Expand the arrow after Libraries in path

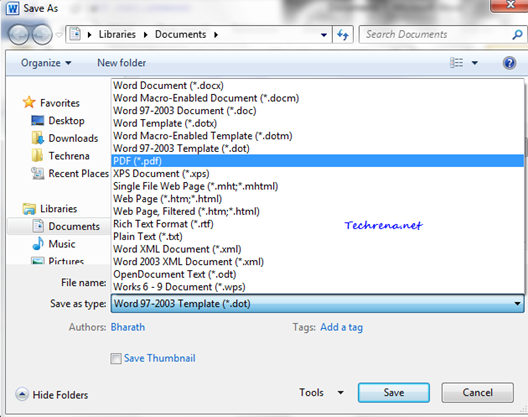[145, 35]
